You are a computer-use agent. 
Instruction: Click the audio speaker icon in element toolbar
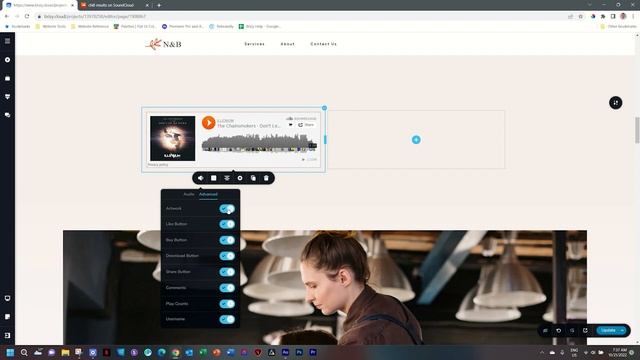point(200,178)
